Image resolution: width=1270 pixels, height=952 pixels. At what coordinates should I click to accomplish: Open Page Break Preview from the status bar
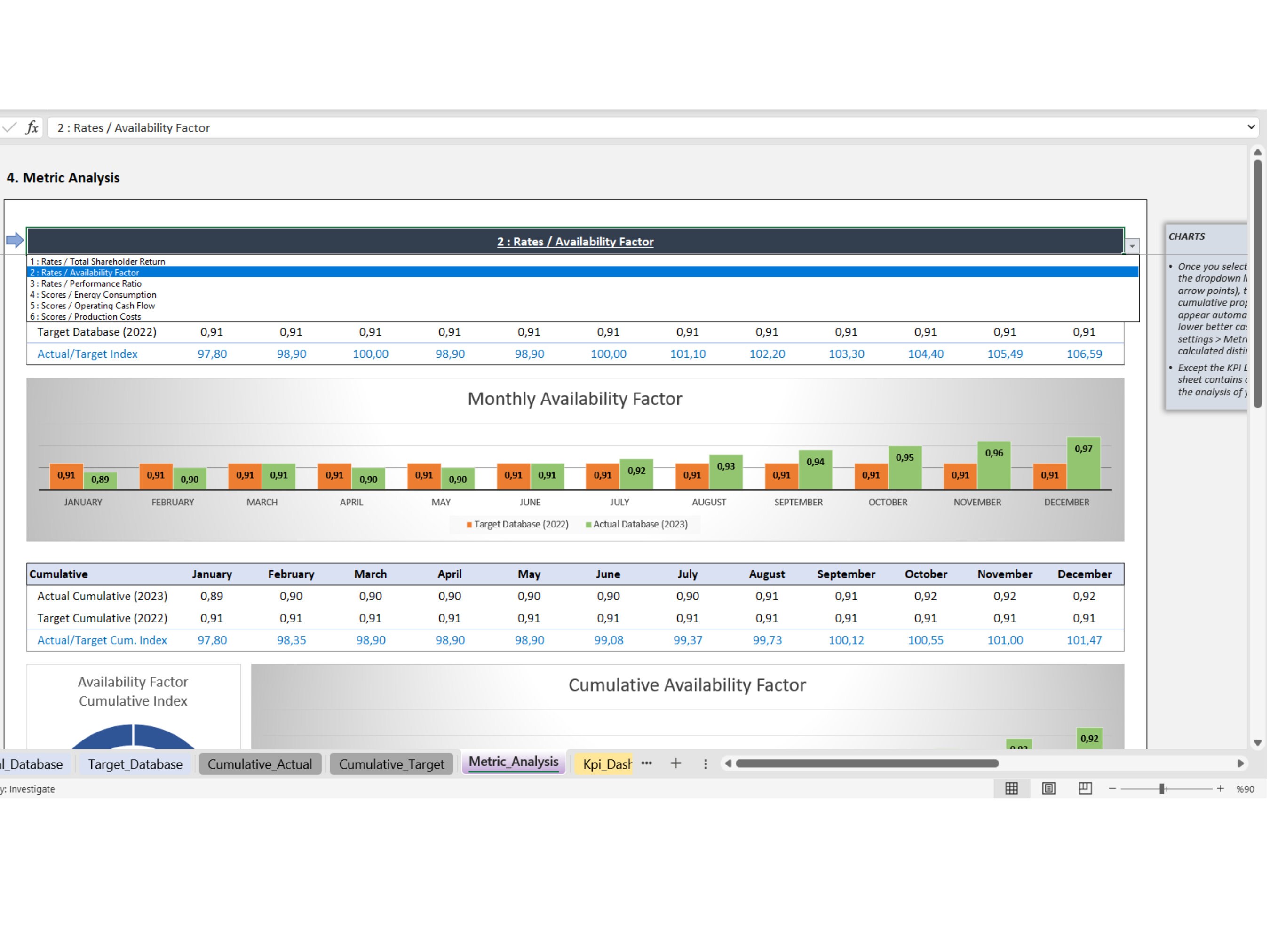click(1086, 788)
